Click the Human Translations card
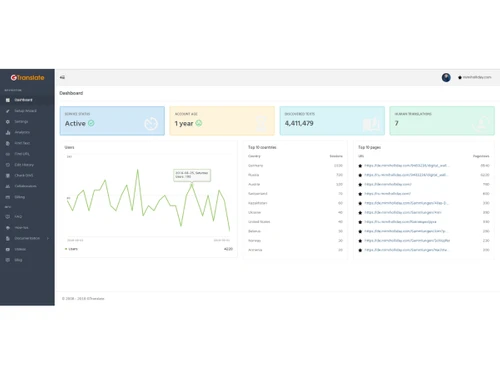Screen dimensions: 500x375 pyautogui.click(x=442, y=121)
